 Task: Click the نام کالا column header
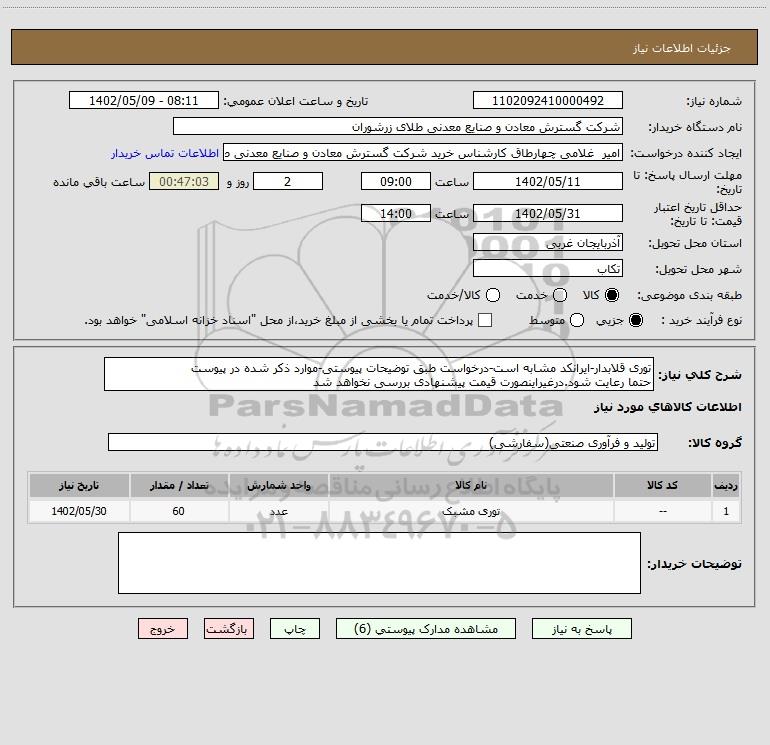tap(471, 485)
